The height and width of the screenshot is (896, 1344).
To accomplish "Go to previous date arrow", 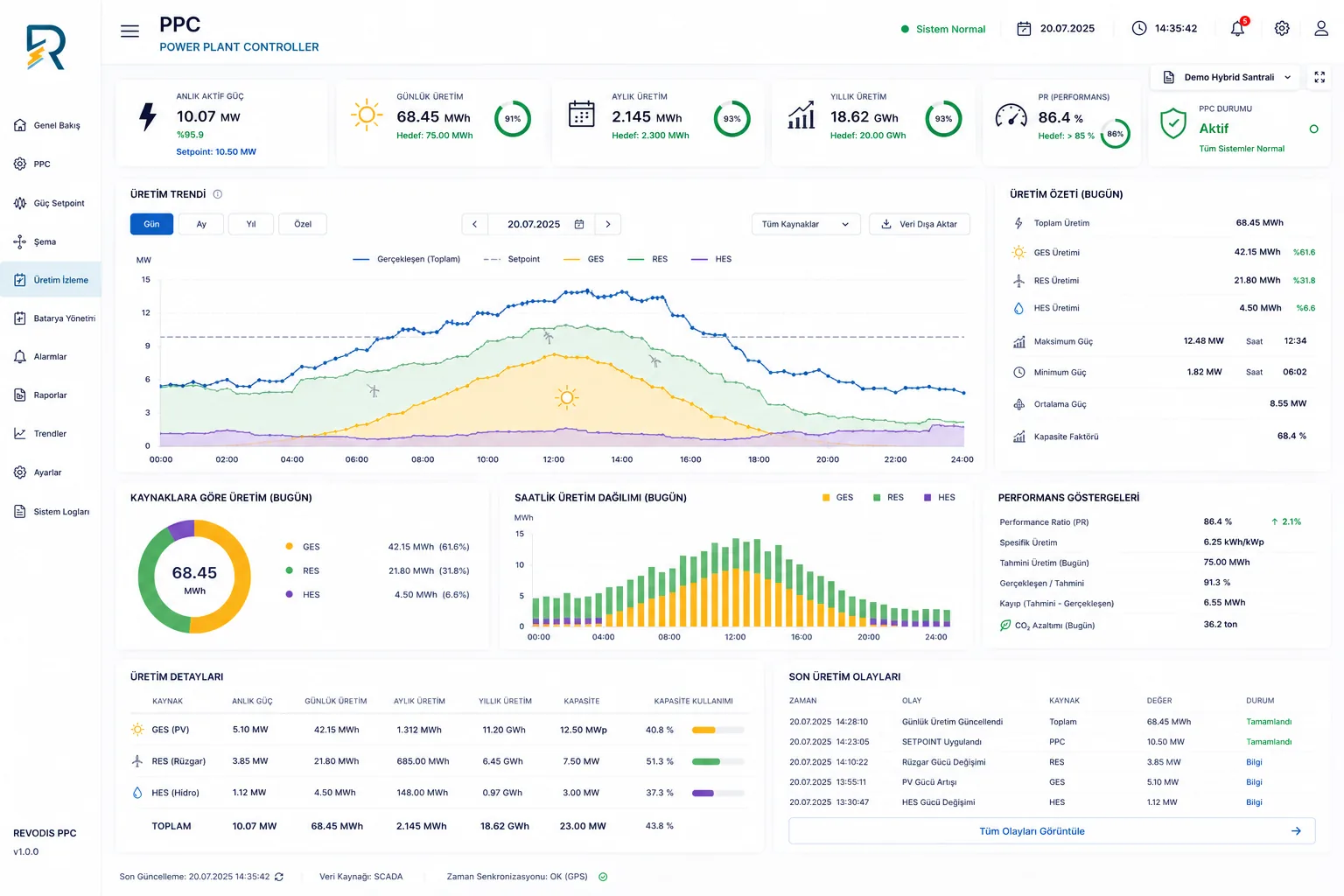I will (475, 224).
